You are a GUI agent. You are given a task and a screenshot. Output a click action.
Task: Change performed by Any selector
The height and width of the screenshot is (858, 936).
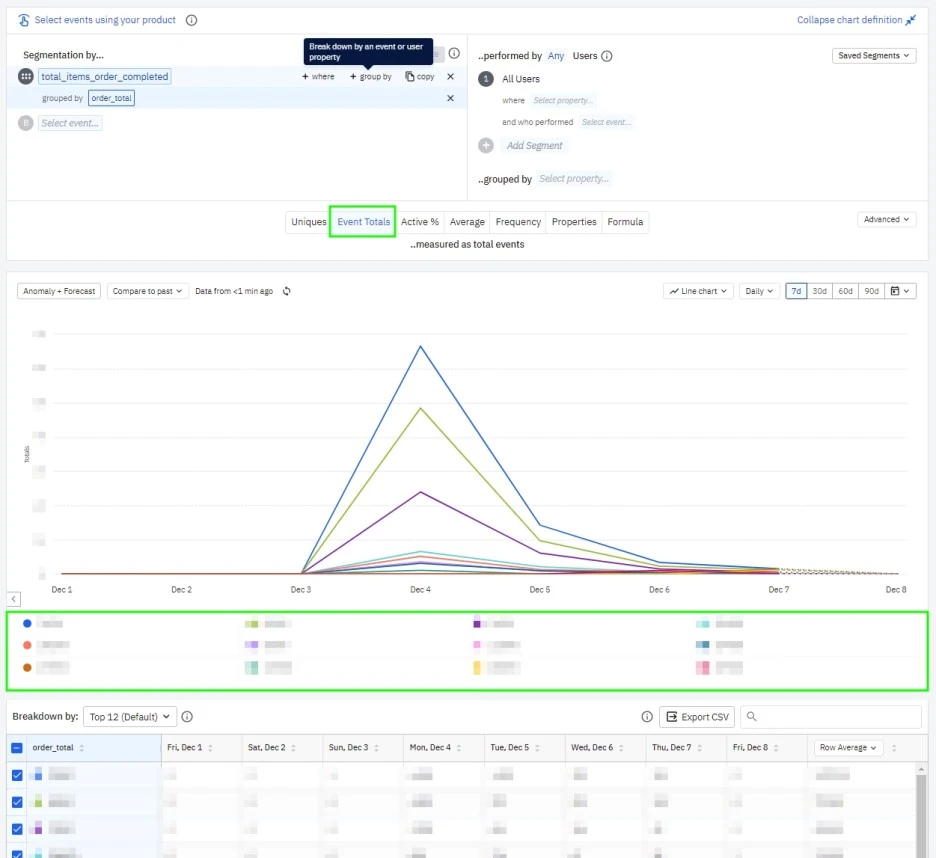tap(556, 56)
